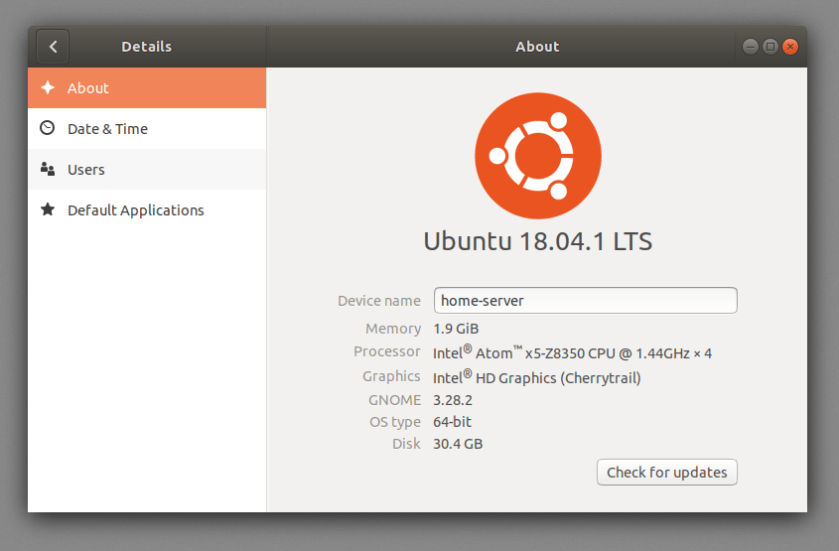Viewport: 839px width, 551px height.
Task: Click the clock icon for Date & Time
Action: pyautogui.click(x=47, y=128)
